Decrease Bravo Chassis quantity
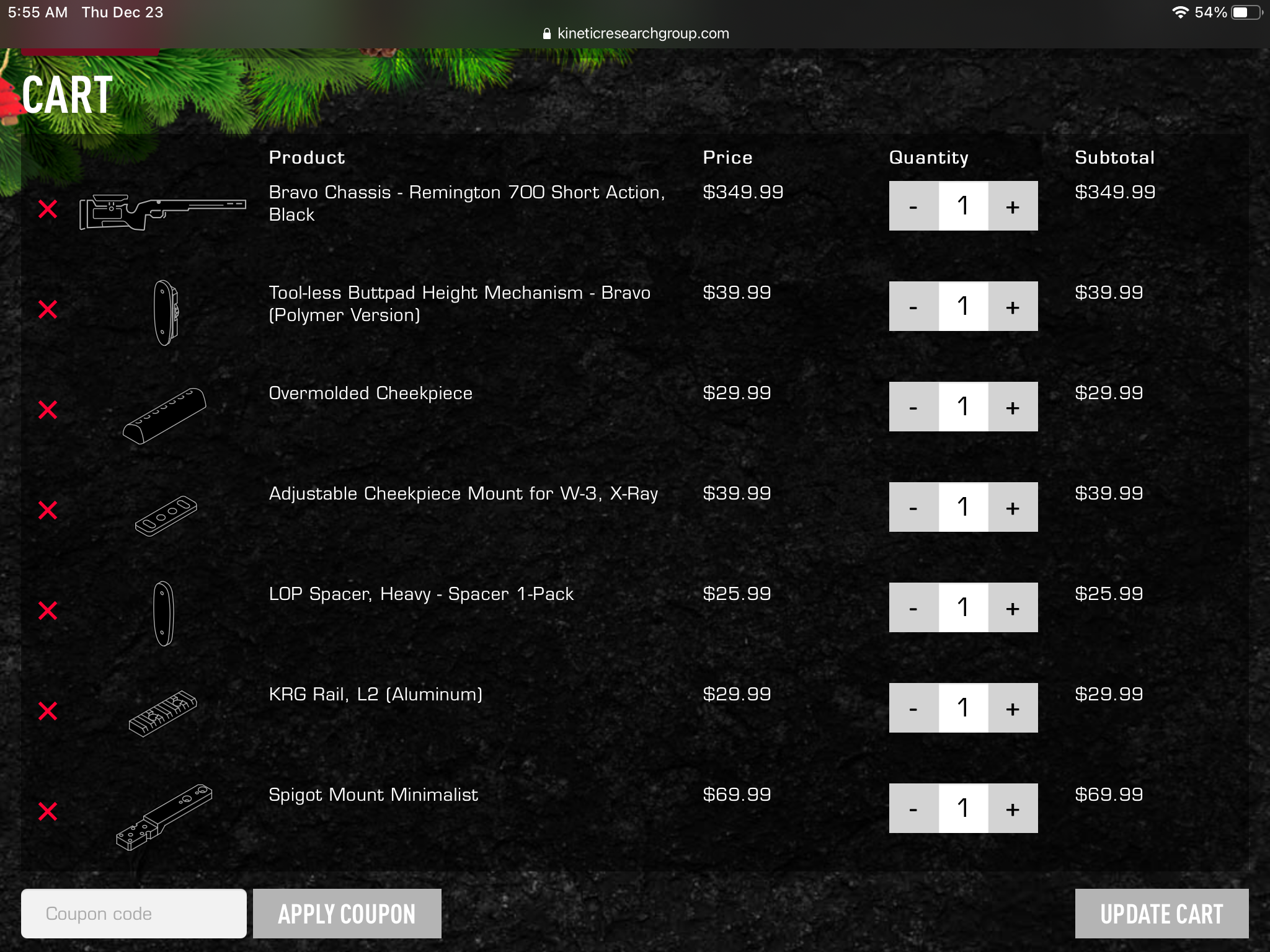The image size is (1270, 952). point(913,206)
